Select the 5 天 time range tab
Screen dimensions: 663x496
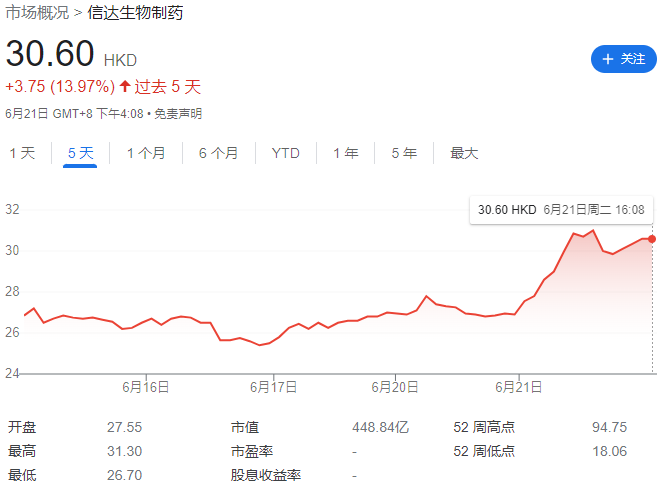point(80,153)
